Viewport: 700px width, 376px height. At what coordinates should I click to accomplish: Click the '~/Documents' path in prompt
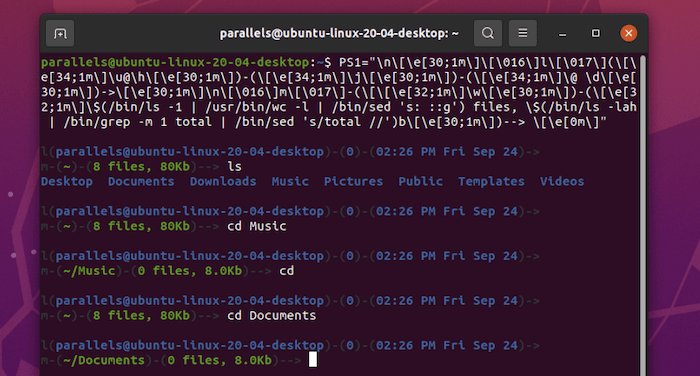[104, 360]
